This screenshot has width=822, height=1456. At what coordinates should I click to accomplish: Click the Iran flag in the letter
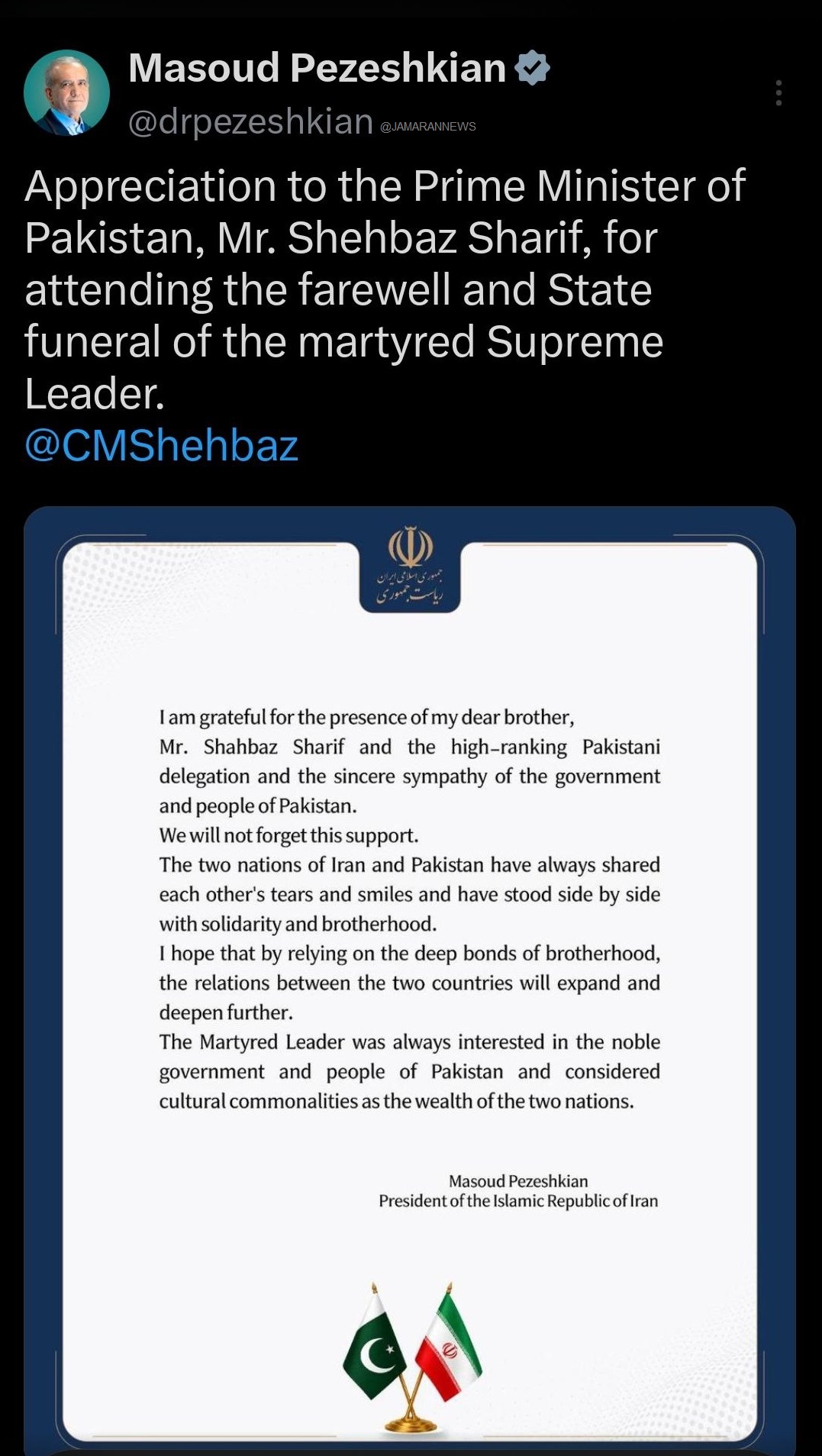coord(448,1347)
